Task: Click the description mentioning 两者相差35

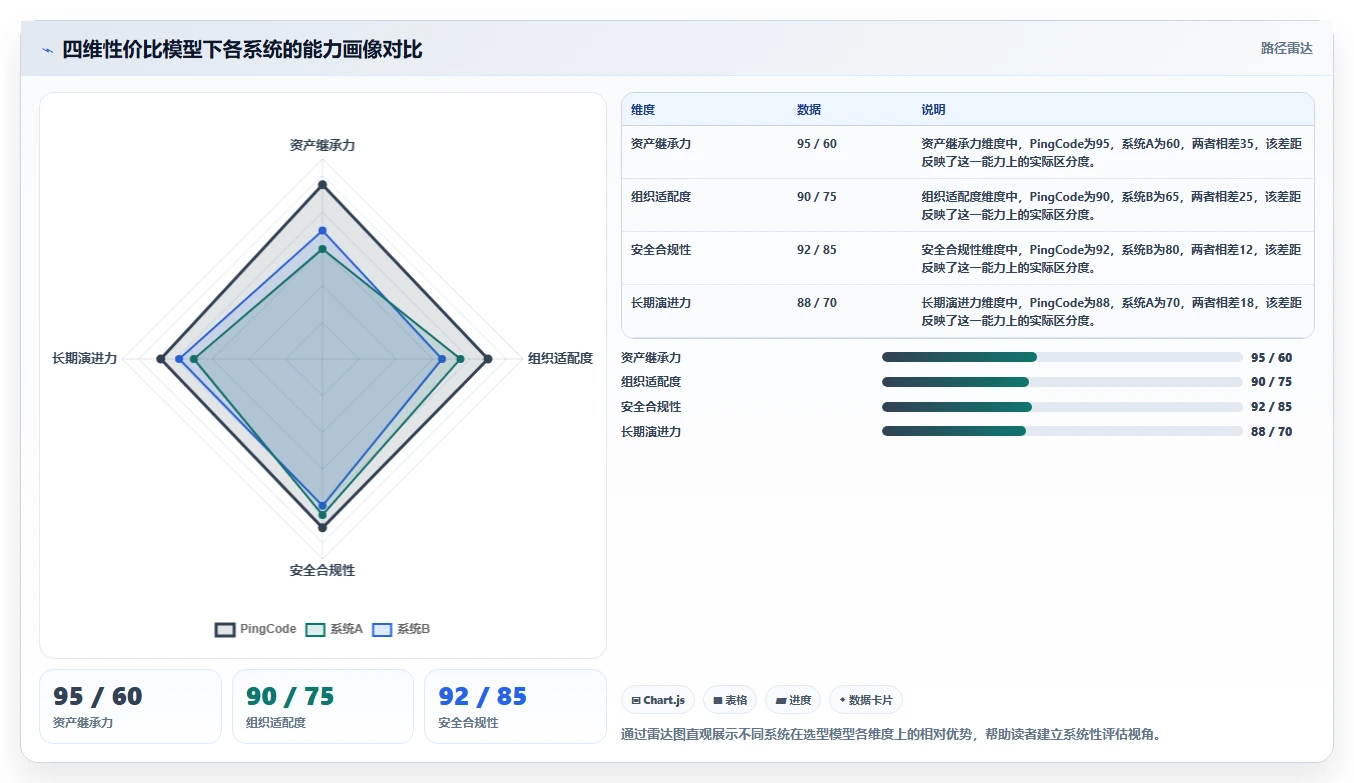Action: [1111, 152]
